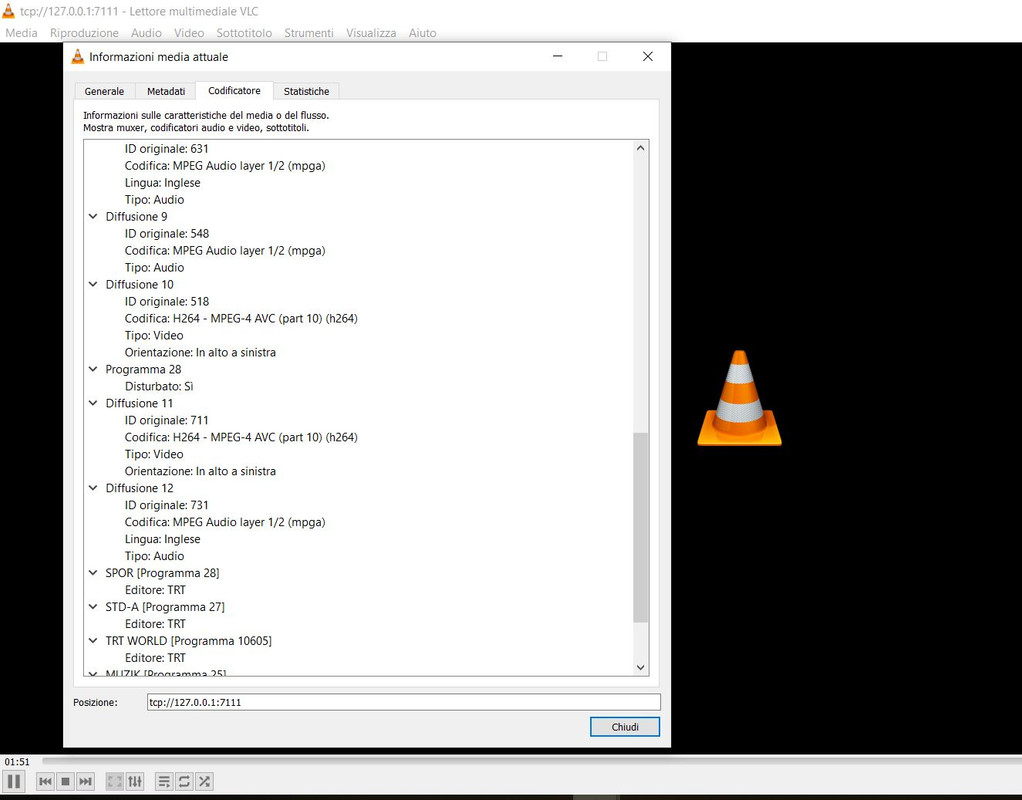The image size is (1022, 800).
Task: Pause playback with the pause button
Action: pos(14,781)
